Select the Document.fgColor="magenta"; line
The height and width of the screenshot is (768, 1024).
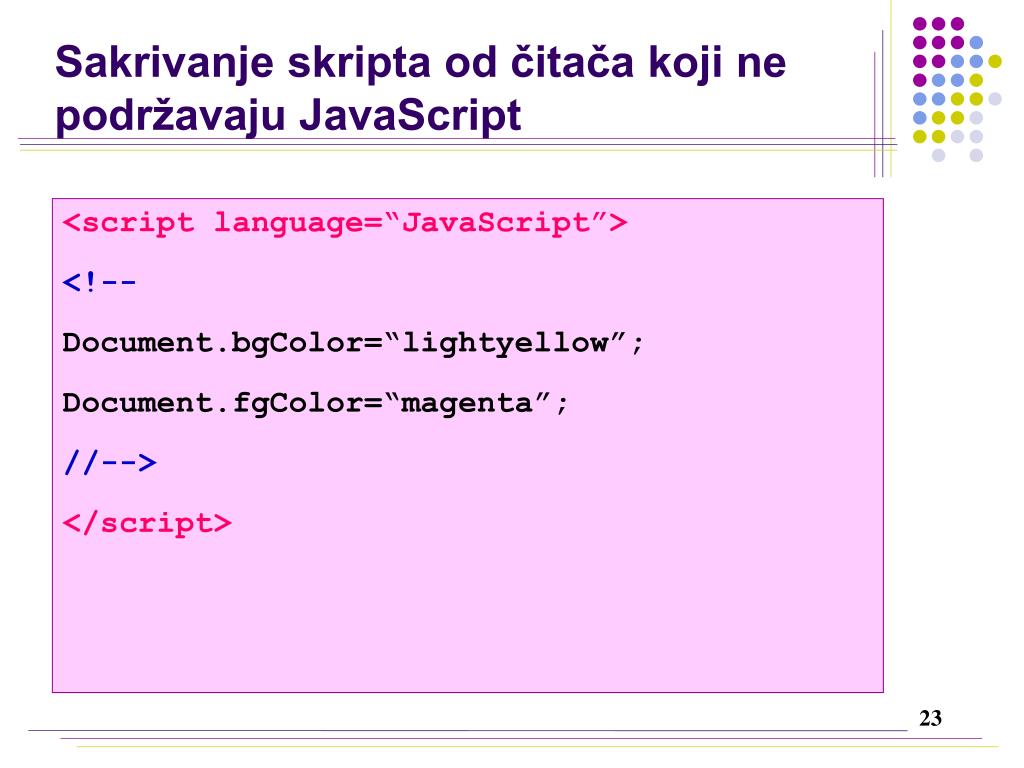pyautogui.click(x=315, y=404)
